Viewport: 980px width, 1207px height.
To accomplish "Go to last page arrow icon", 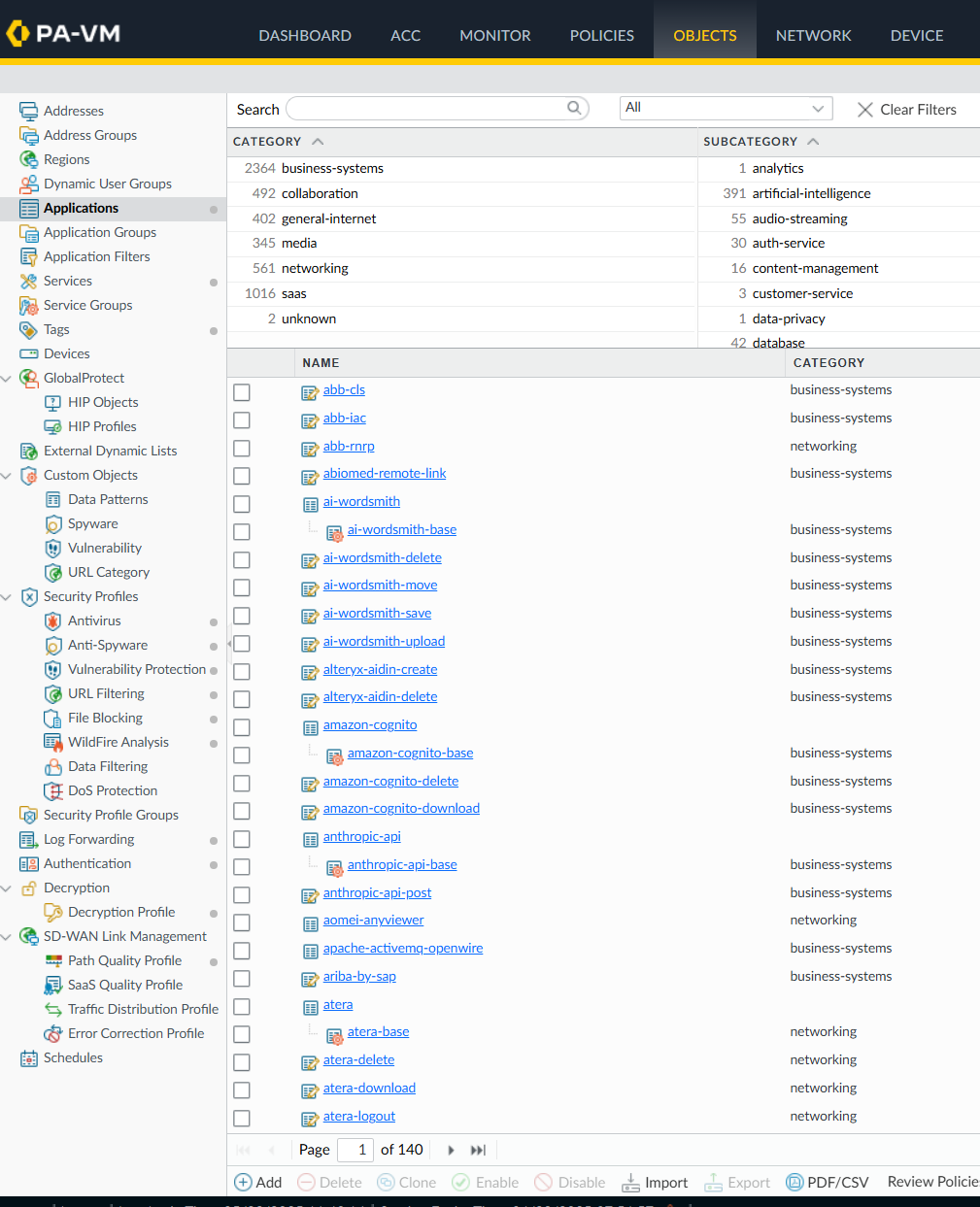I will click(x=478, y=1150).
